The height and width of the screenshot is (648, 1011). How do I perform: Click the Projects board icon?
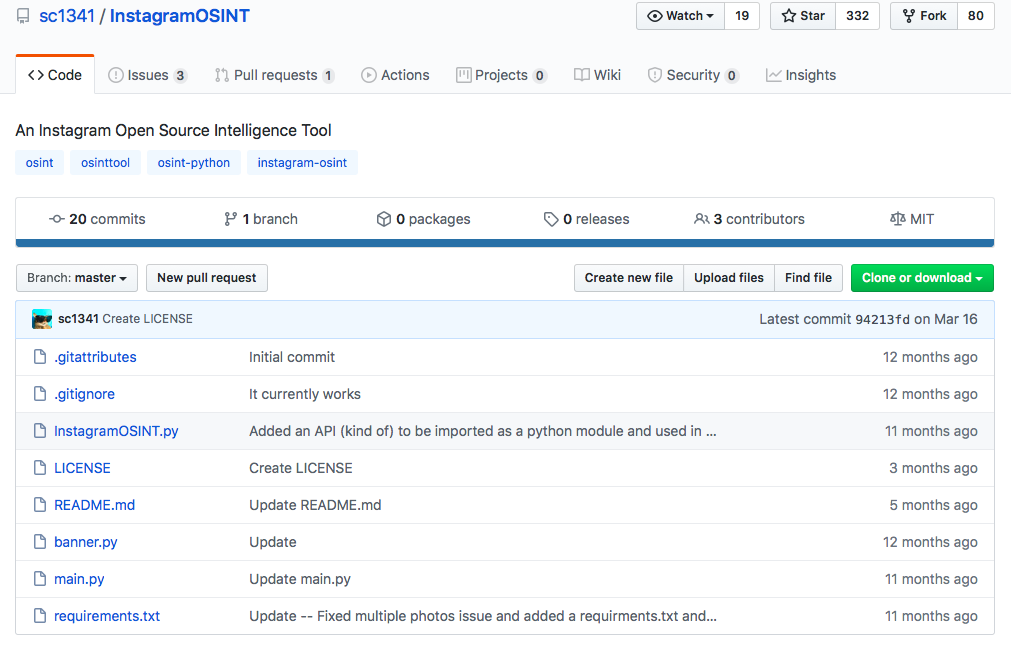[463, 75]
